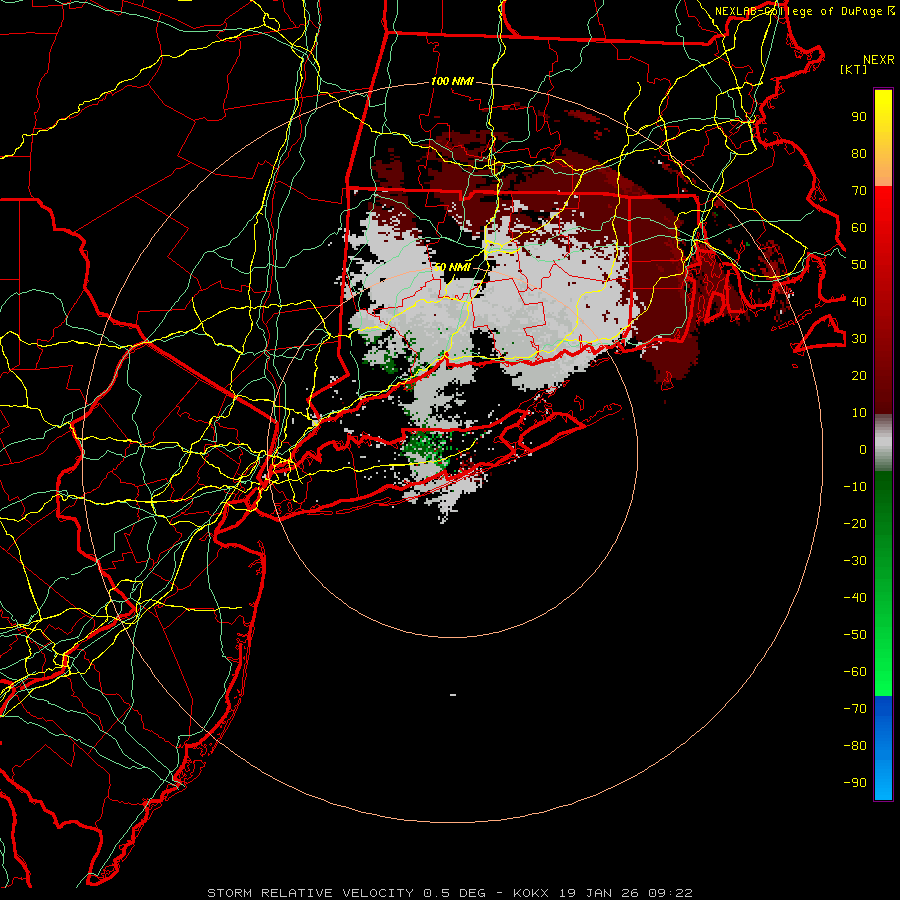Click the -80 value on color scale
900x900 pixels.
[855, 746]
